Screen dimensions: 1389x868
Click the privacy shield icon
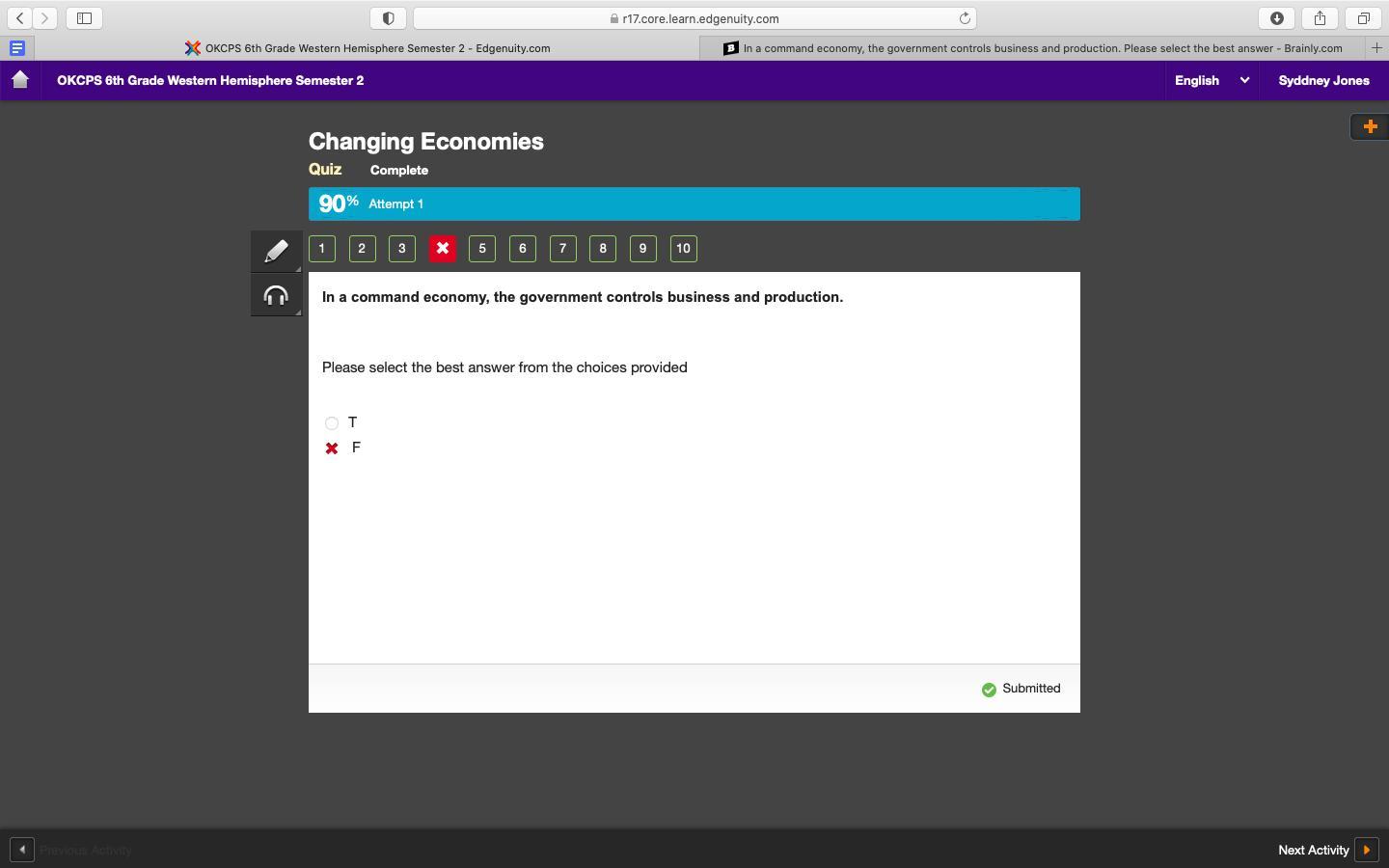(x=388, y=18)
